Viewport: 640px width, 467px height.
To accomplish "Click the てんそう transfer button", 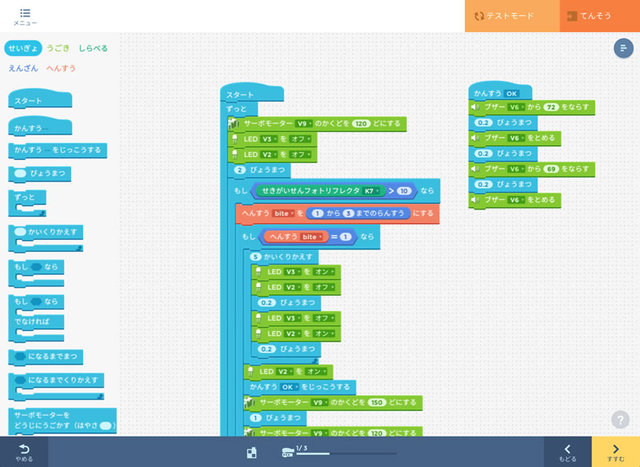I will (x=600, y=16).
